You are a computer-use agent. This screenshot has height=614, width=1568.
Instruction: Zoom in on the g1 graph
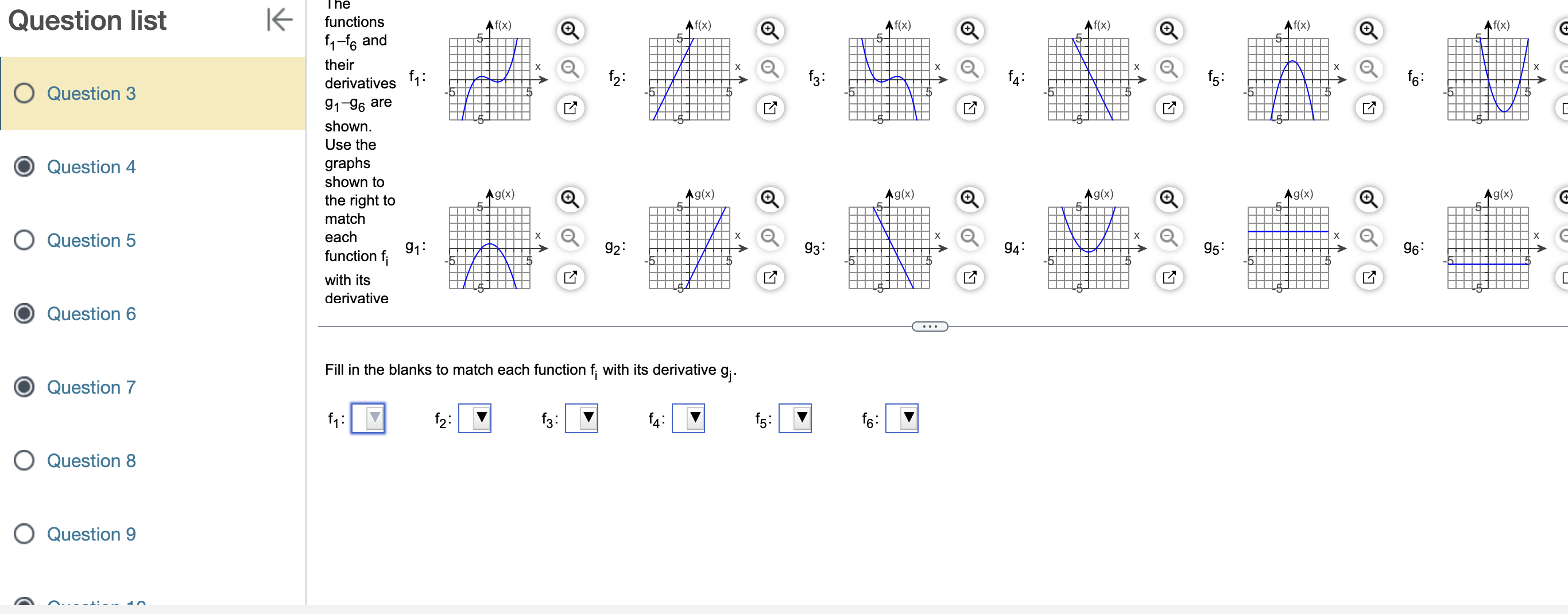pos(570,199)
